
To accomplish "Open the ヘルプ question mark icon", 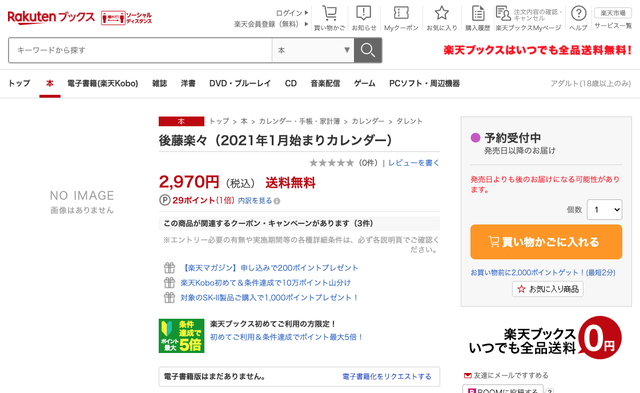I will pos(578,13).
